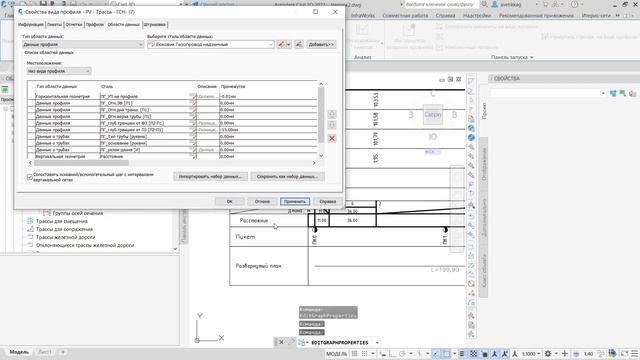Open the grid snap settings dropdown in the status bar
The height and width of the screenshot is (360, 640).
(x=373, y=353)
